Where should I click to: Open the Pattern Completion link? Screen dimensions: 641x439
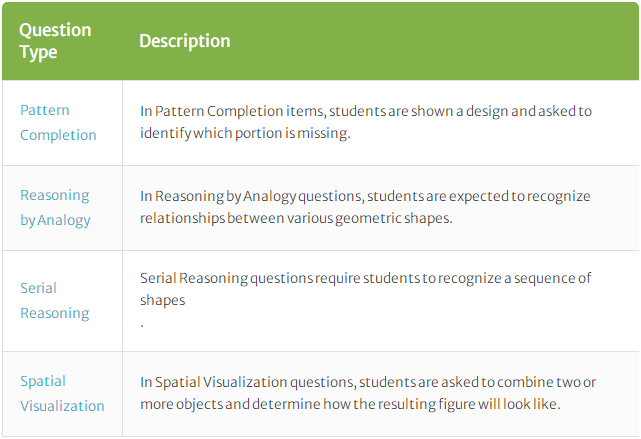point(58,122)
